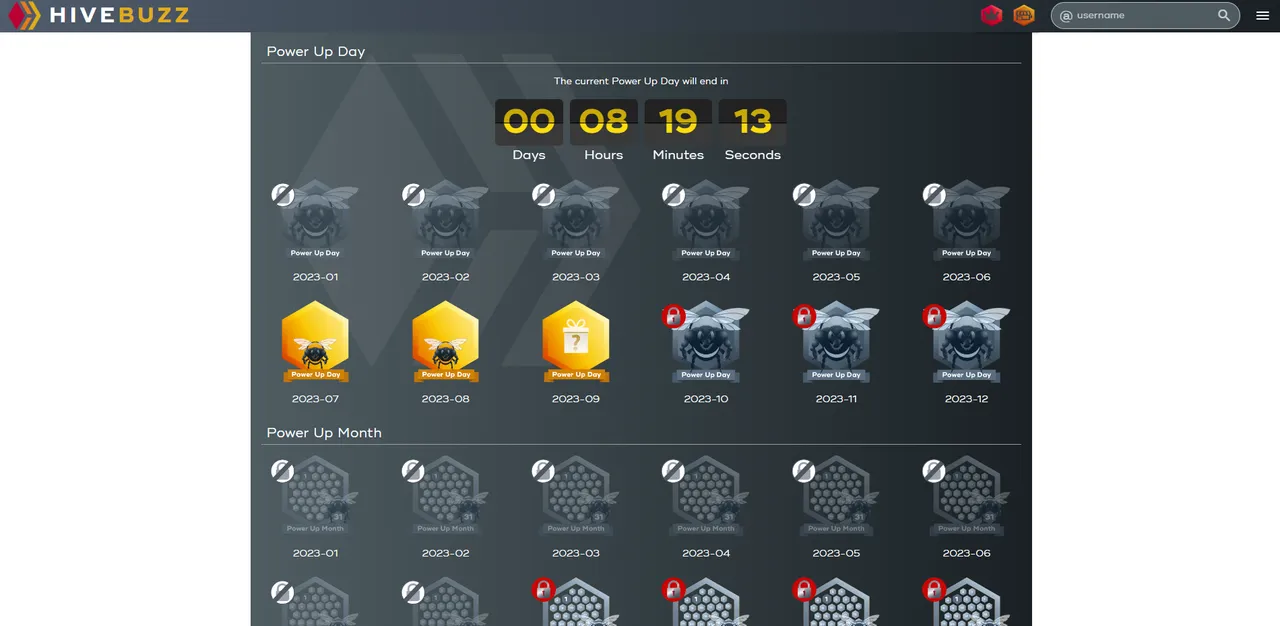The image size is (1280, 626).
Task: Open the gold 2023-08 Power Up Day badge
Action: 445,342
